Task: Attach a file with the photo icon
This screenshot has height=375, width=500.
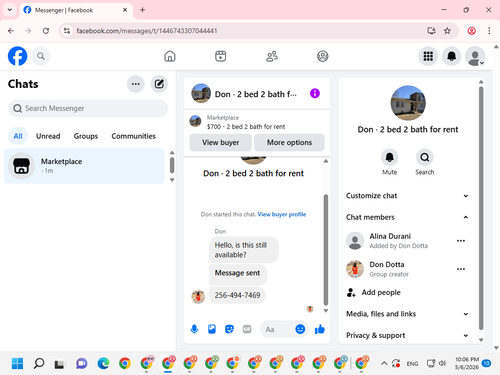Action: 212,329
